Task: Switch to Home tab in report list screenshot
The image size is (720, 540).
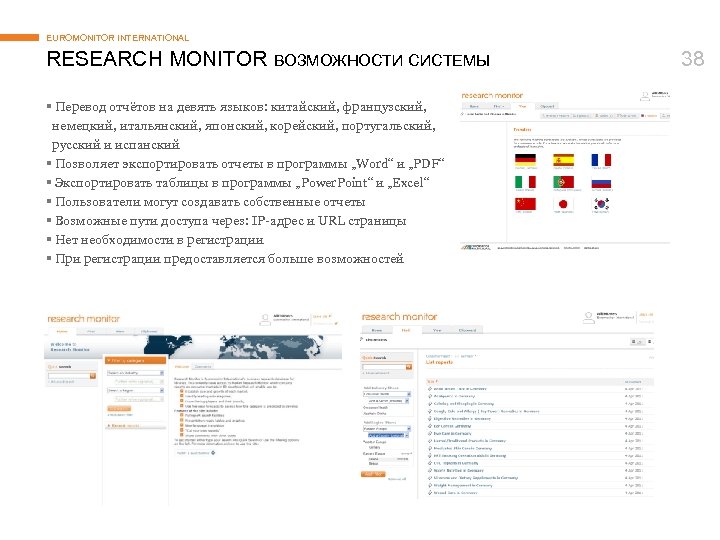Action: point(377,330)
